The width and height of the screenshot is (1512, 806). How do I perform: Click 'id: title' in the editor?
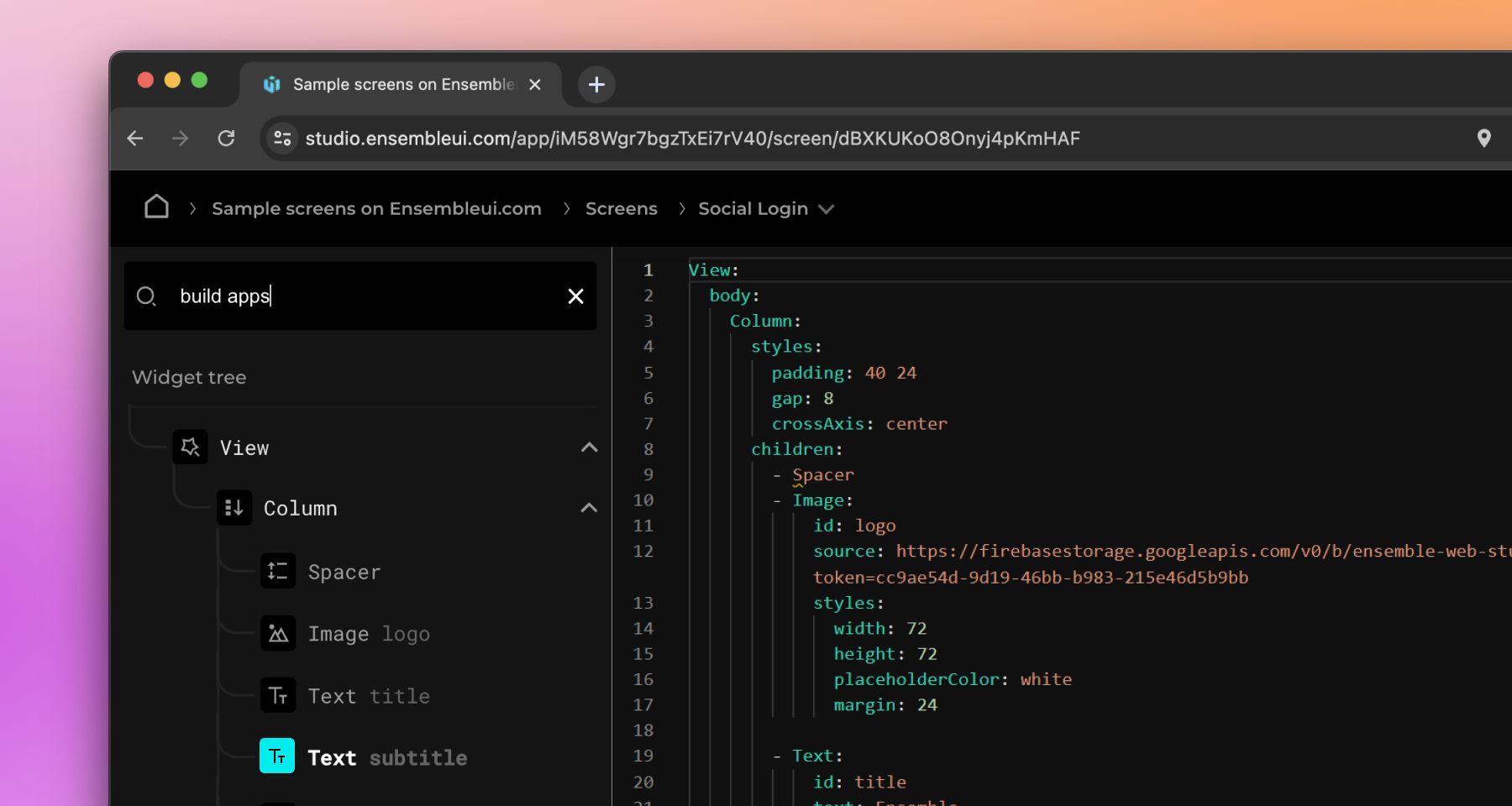tap(859, 782)
